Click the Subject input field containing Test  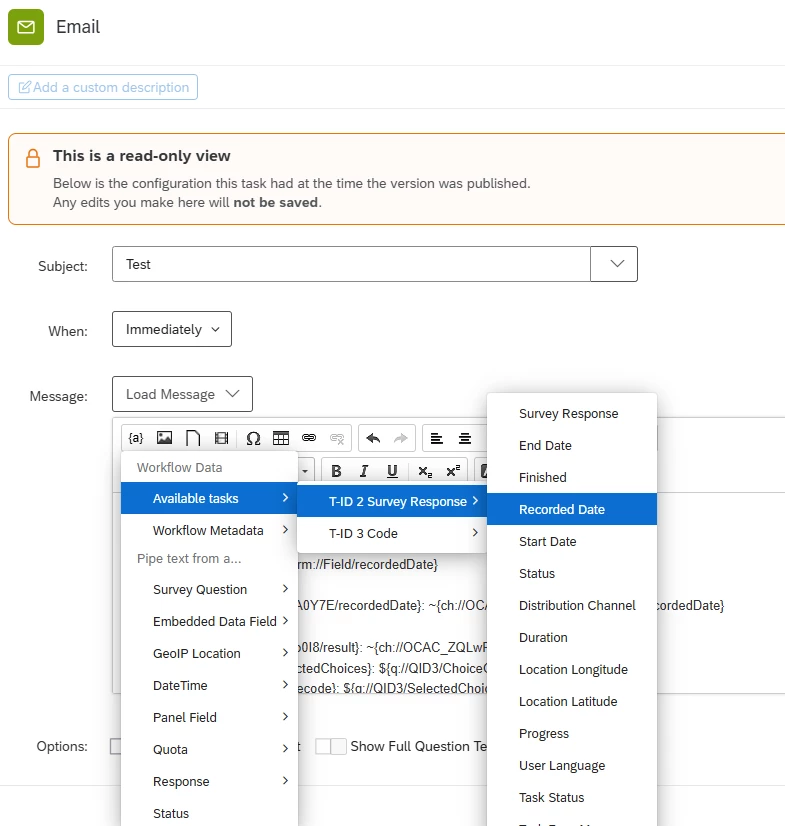[x=351, y=264]
